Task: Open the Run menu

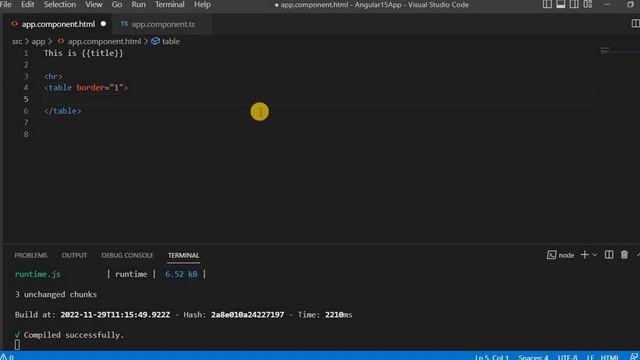Action: (138, 4)
